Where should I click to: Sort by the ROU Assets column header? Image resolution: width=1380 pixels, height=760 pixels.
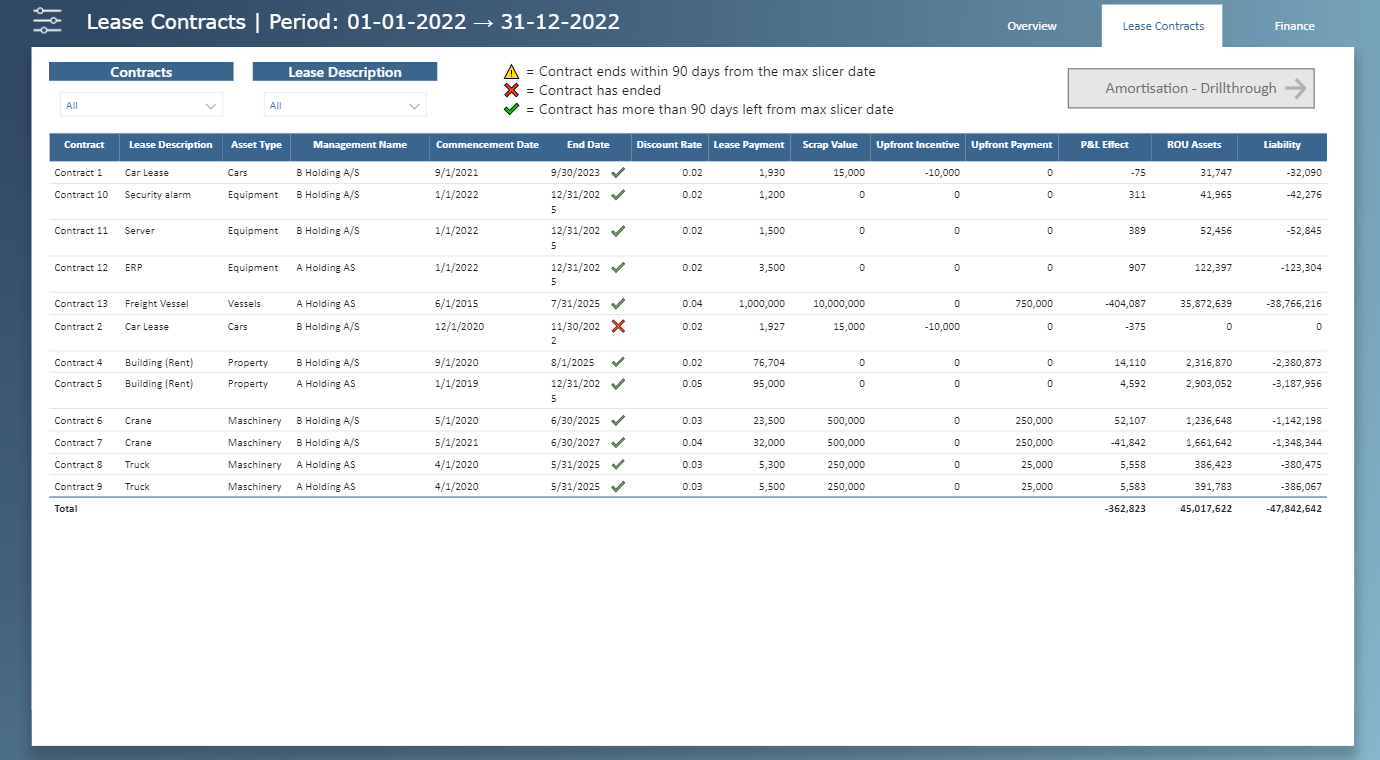[1193, 145]
